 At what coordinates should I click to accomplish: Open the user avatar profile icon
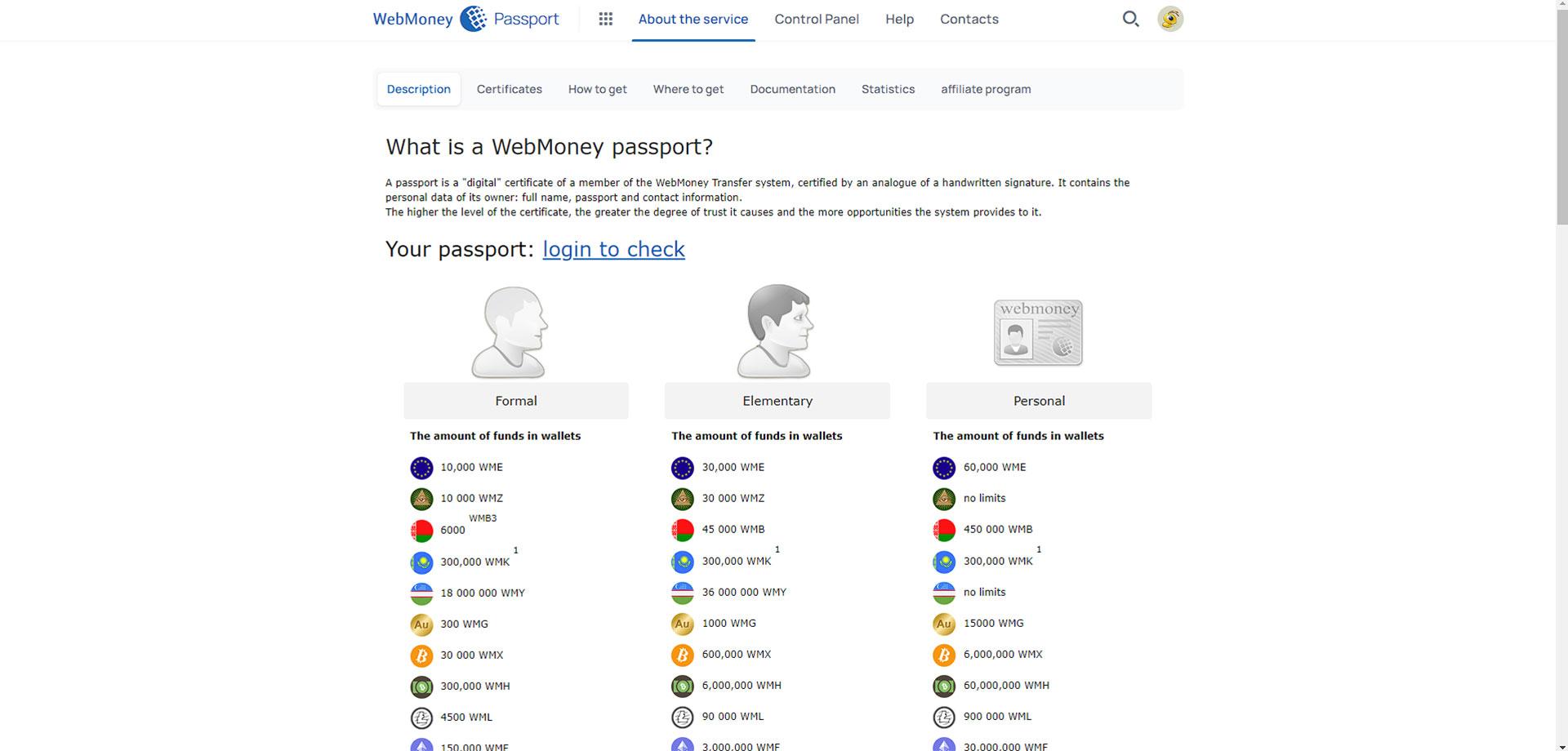[1170, 19]
